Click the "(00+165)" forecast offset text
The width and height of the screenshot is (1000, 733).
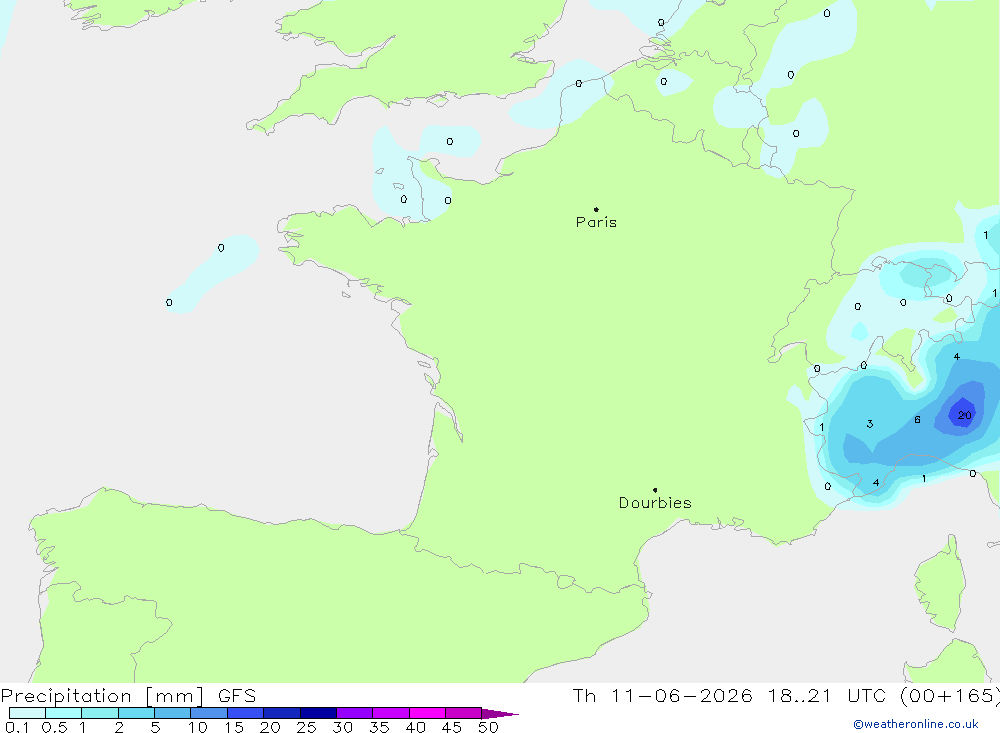click(950, 696)
